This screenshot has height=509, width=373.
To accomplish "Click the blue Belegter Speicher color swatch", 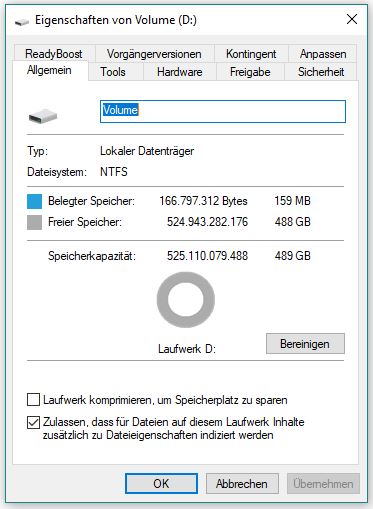I will (34, 201).
